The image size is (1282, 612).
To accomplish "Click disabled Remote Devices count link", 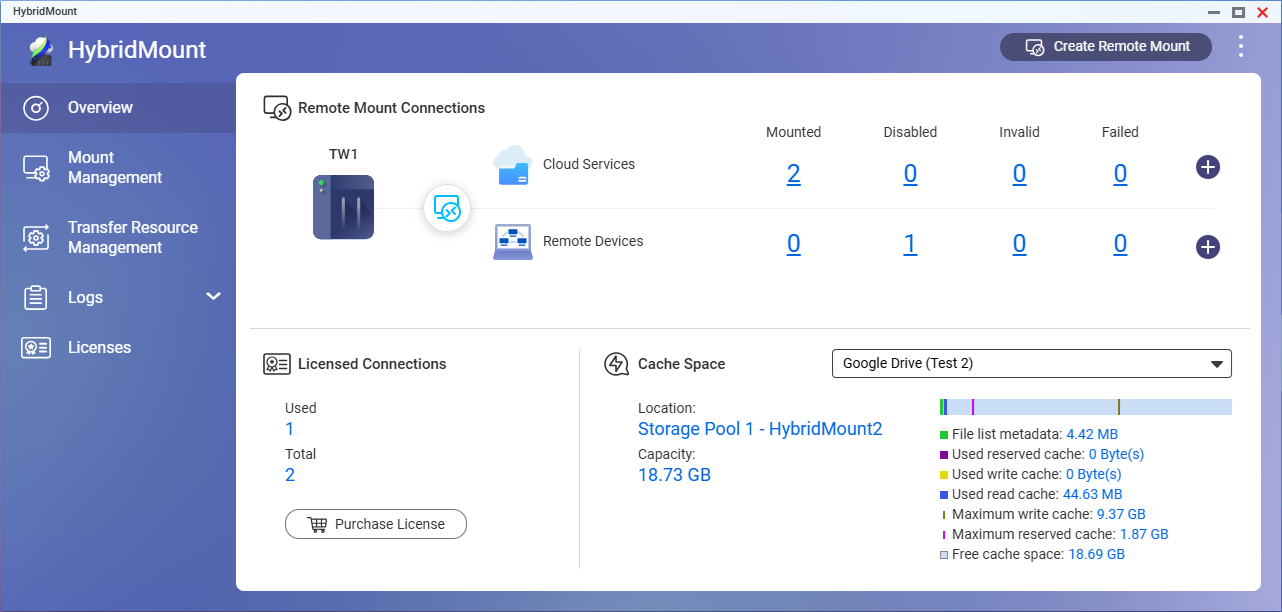I will click(x=910, y=244).
